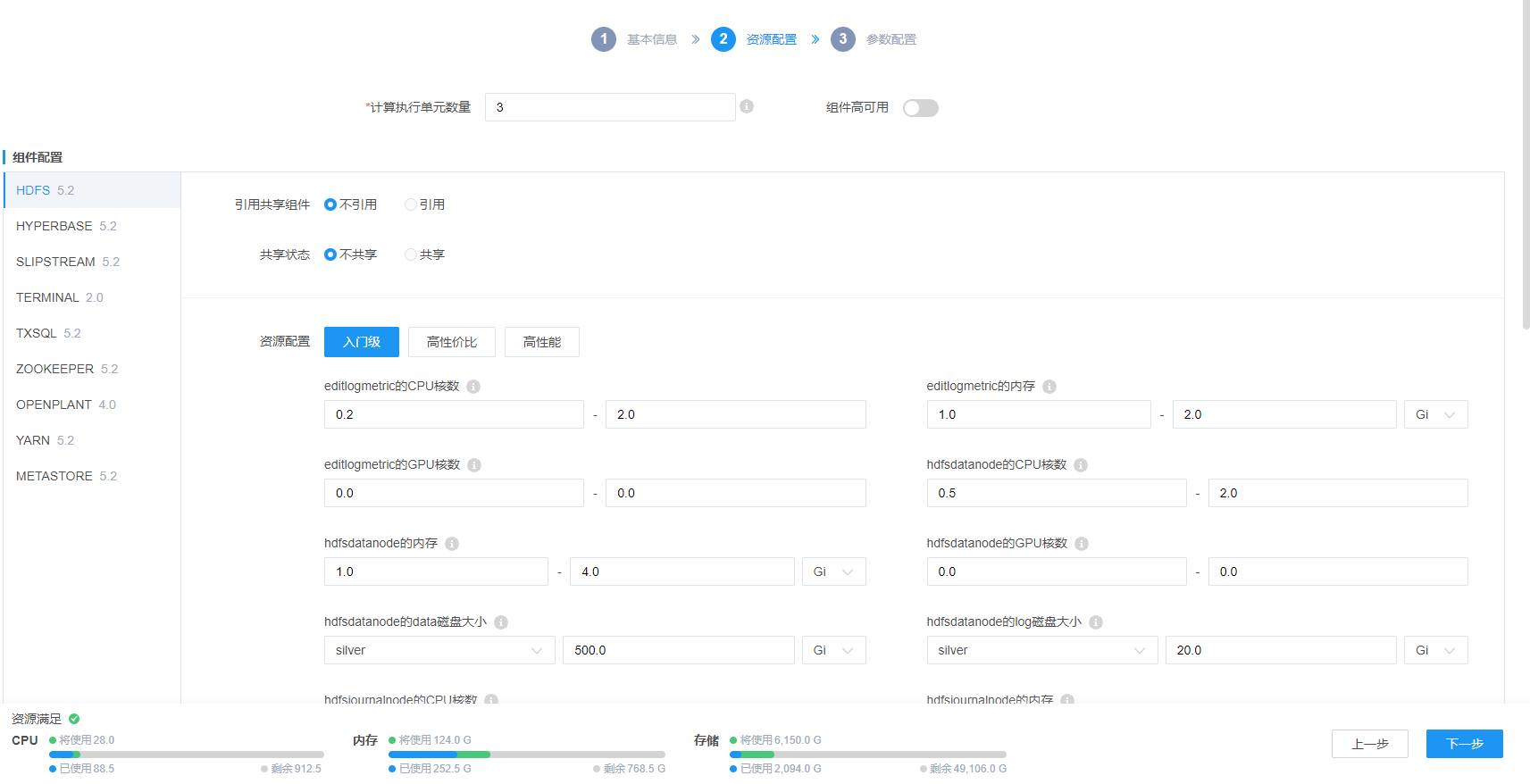This screenshot has width=1530, height=784.
Task: Click 将使用 6,150.0 G storage text
Action: point(781,740)
